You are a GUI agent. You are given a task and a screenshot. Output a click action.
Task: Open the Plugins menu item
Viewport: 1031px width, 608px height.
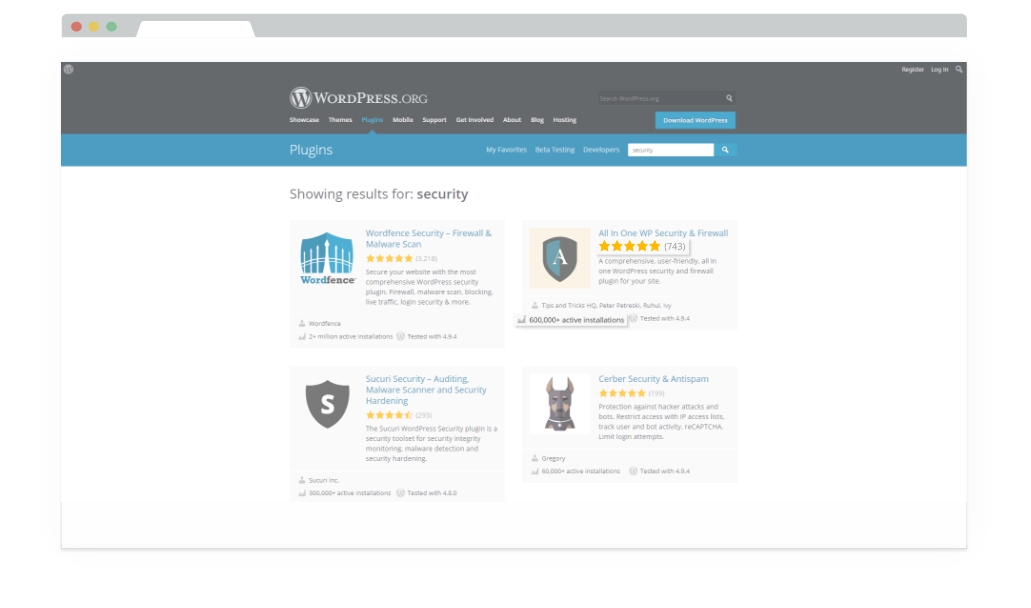click(372, 120)
